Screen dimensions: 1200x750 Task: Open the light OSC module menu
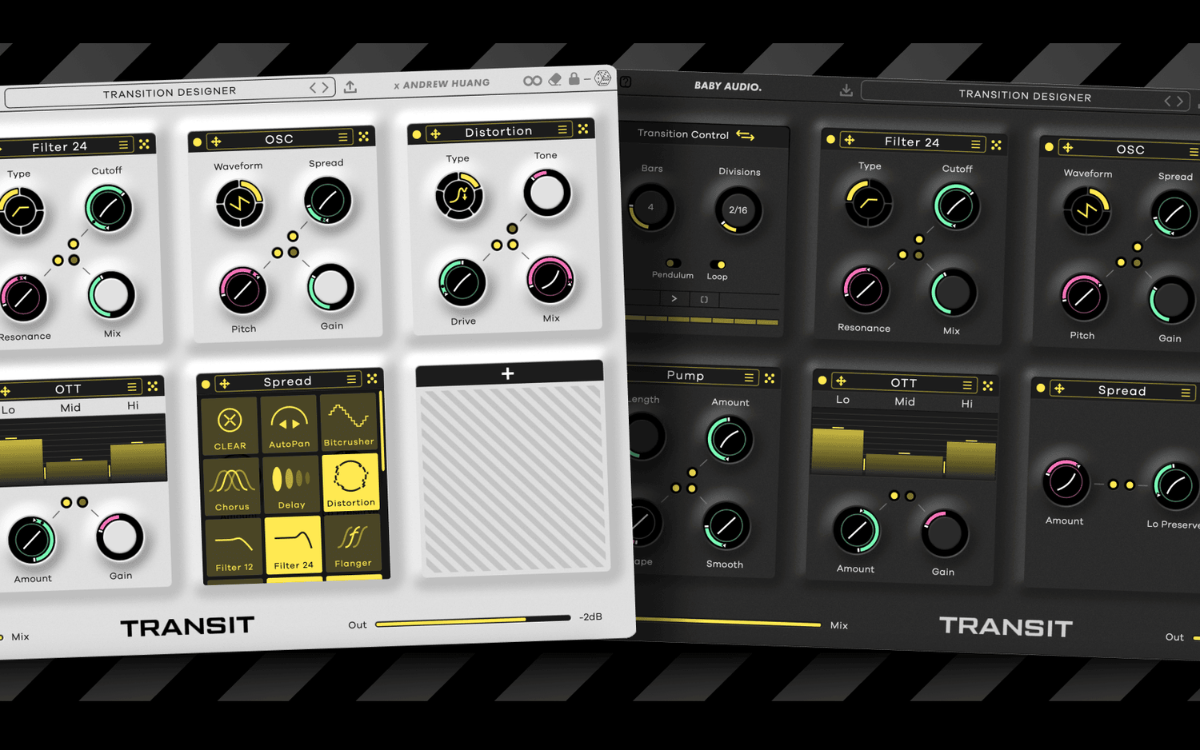pos(343,138)
